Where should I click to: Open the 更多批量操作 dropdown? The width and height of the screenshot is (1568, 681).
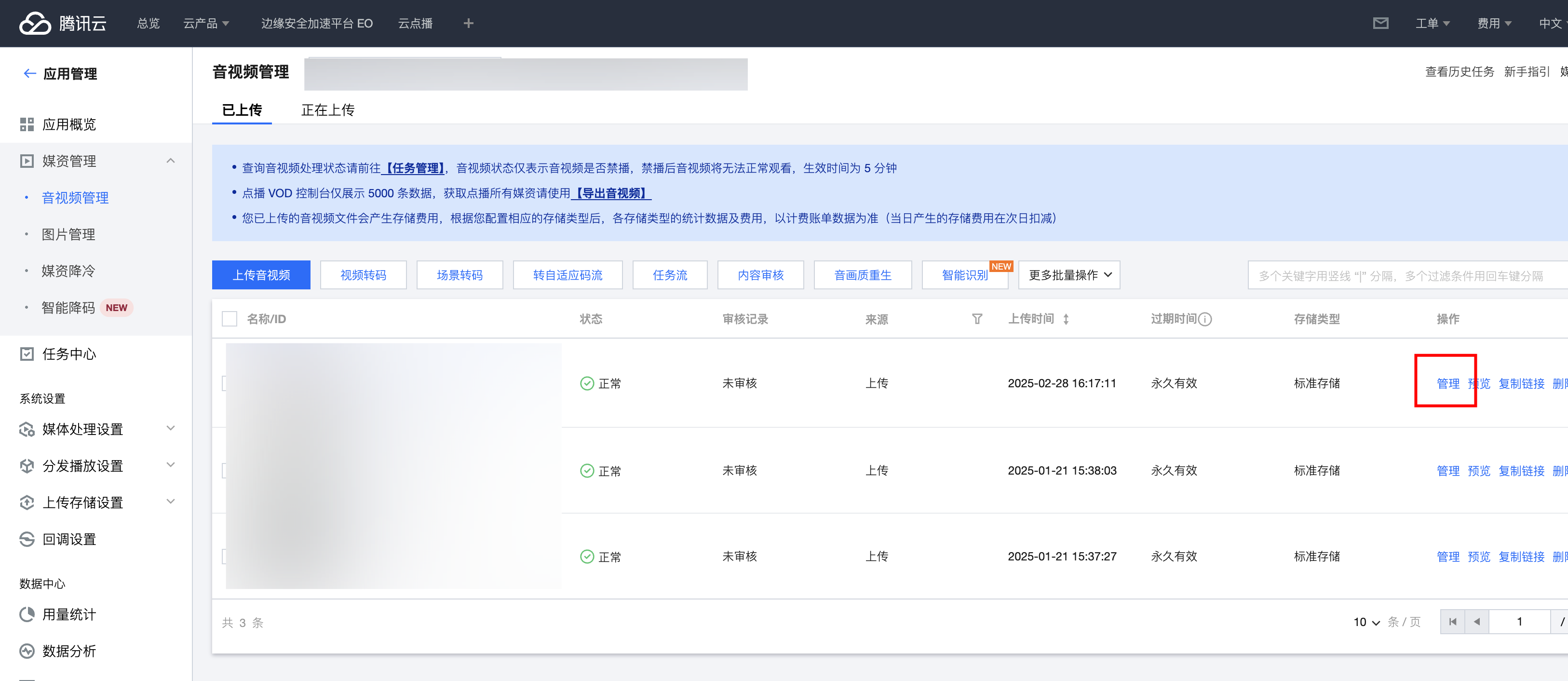click(x=1069, y=275)
